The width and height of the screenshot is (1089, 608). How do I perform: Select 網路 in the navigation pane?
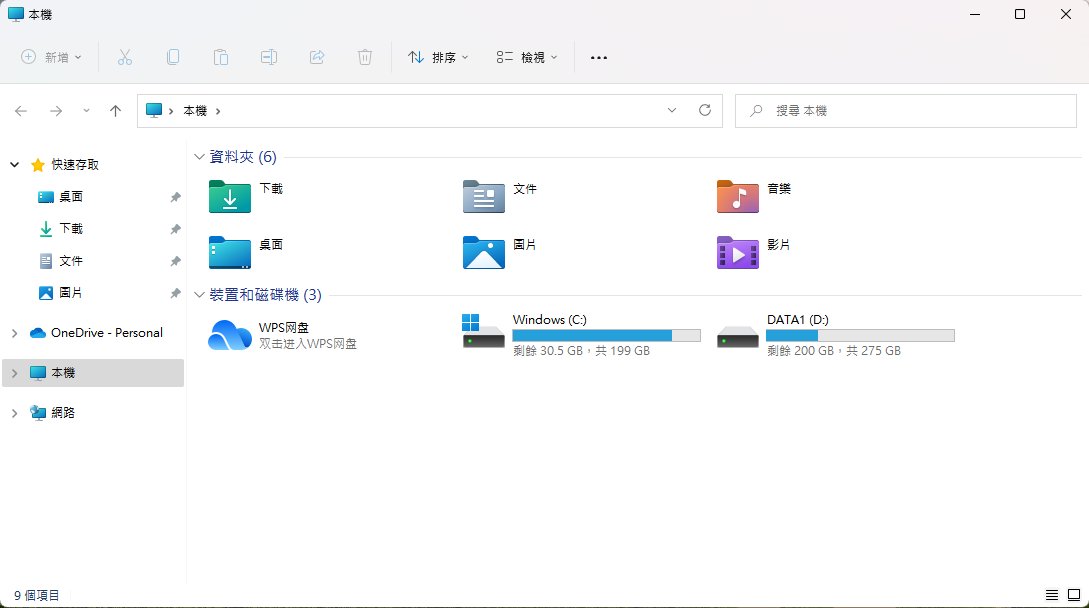[x=62, y=412]
